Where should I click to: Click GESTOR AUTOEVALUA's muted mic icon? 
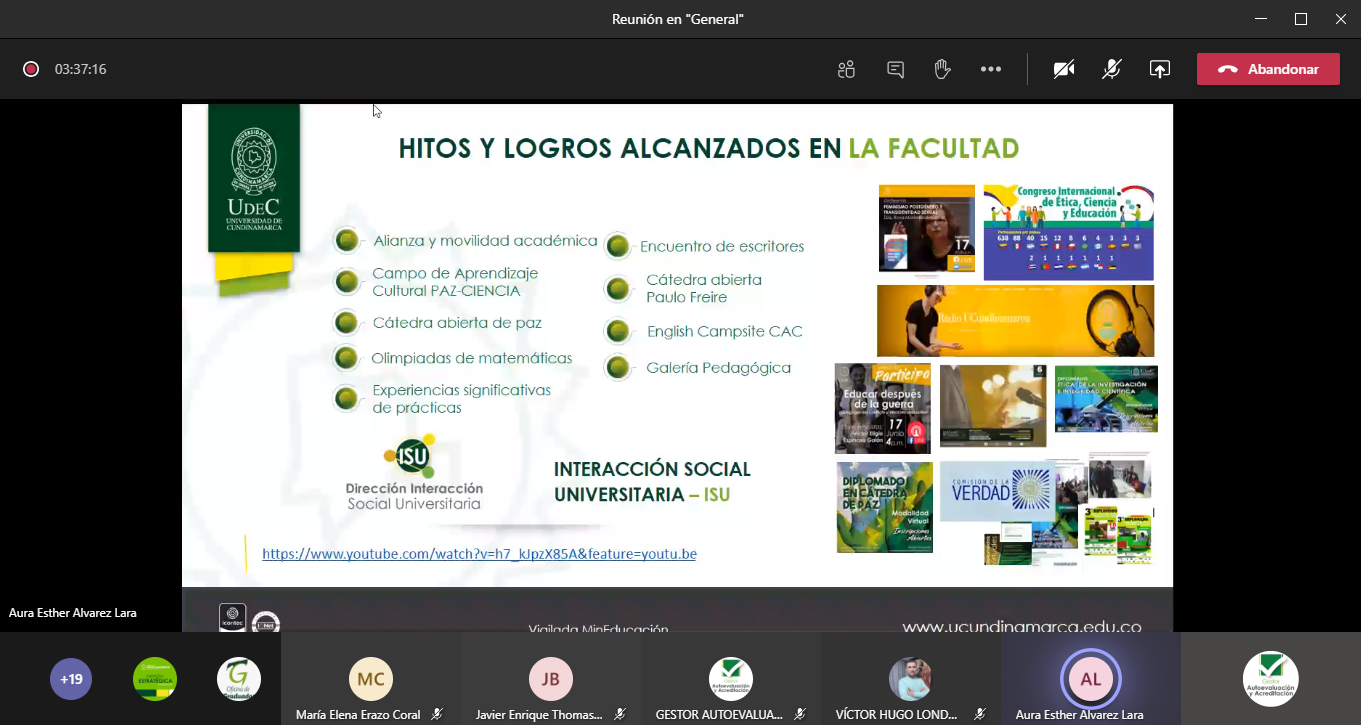[x=800, y=715]
